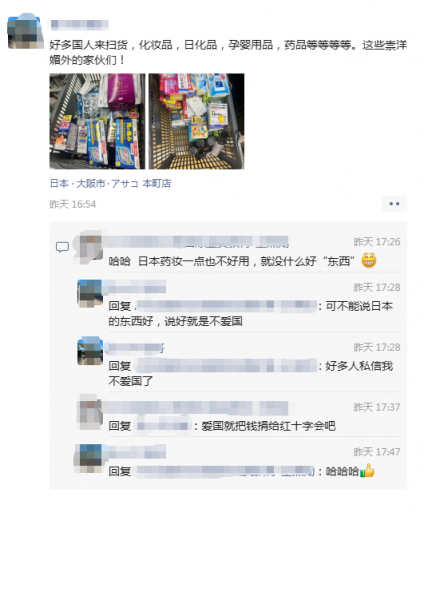Click the blurred post author name

[80, 24]
